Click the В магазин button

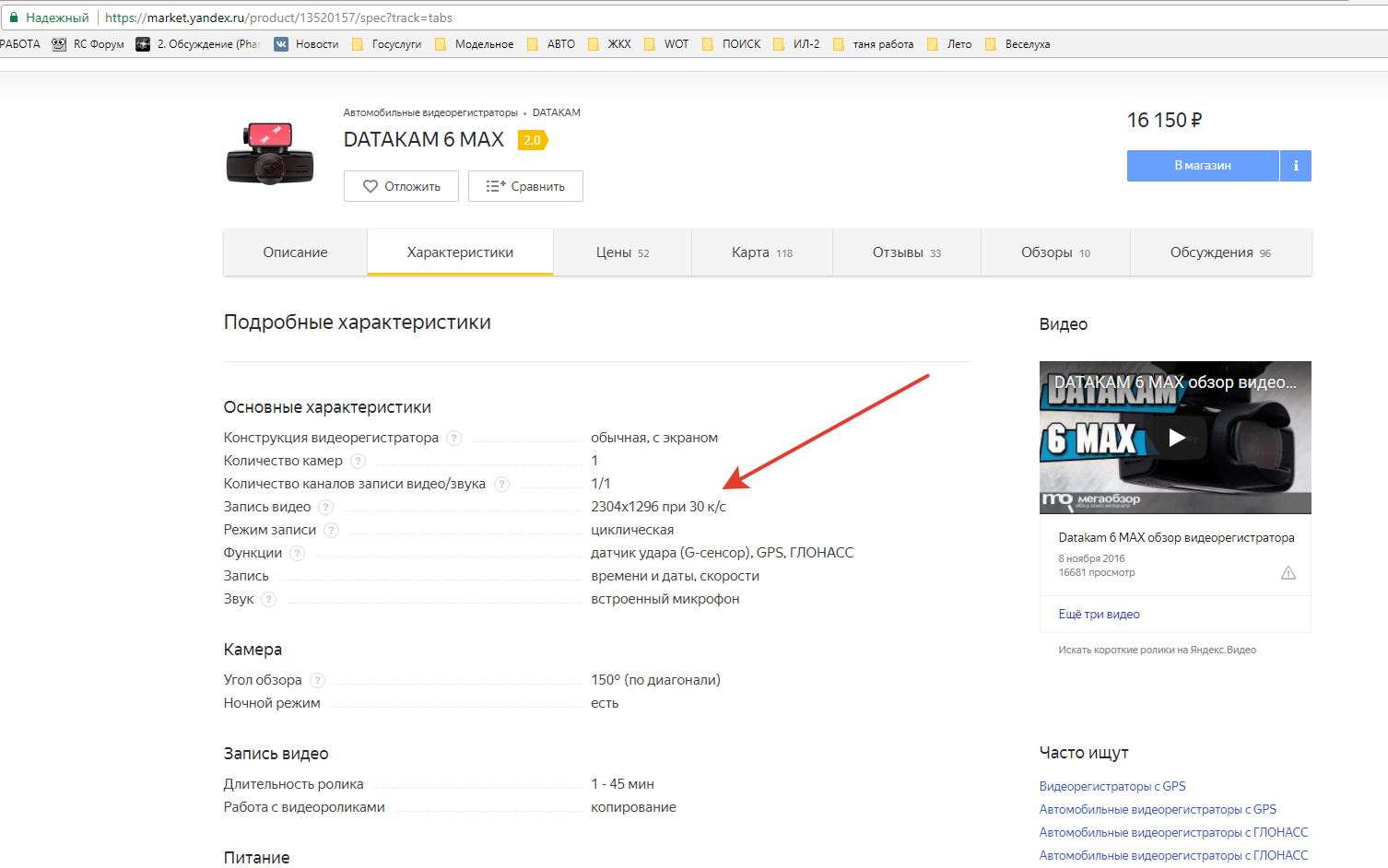[1203, 166]
